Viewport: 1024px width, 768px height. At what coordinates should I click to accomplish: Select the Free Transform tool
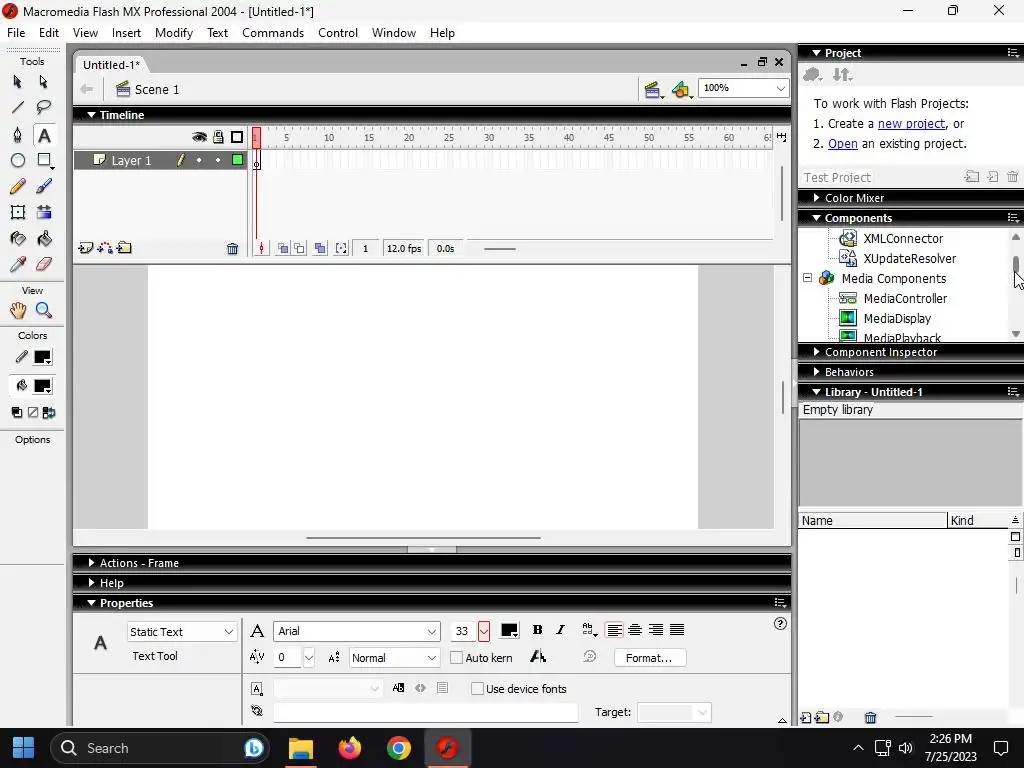point(18,212)
